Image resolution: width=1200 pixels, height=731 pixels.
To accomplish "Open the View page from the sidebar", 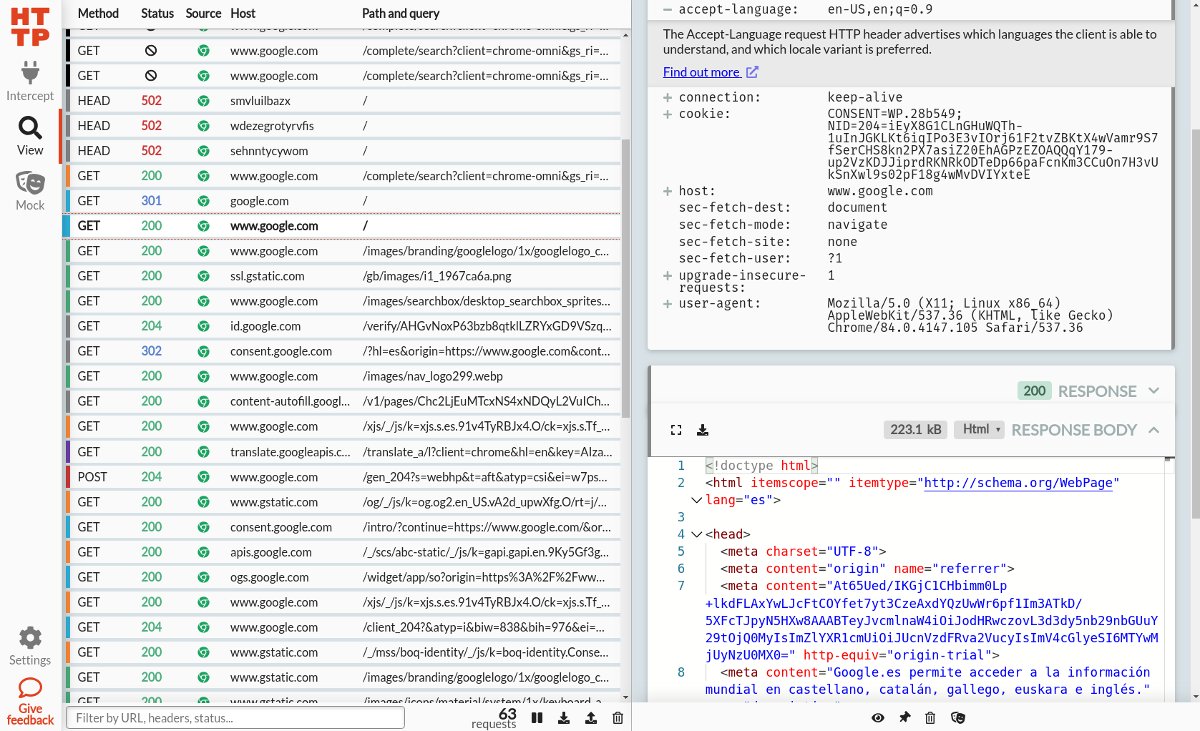I will click(30, 137).
